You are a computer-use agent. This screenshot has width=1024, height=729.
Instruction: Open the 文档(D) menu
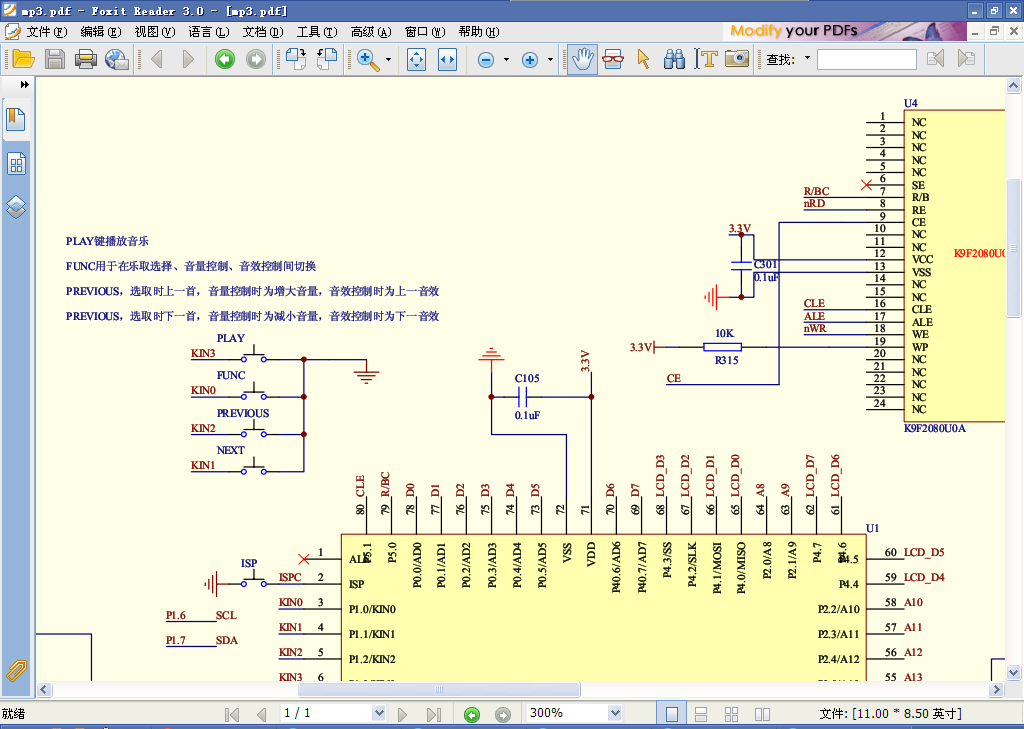tap(263, 31)
